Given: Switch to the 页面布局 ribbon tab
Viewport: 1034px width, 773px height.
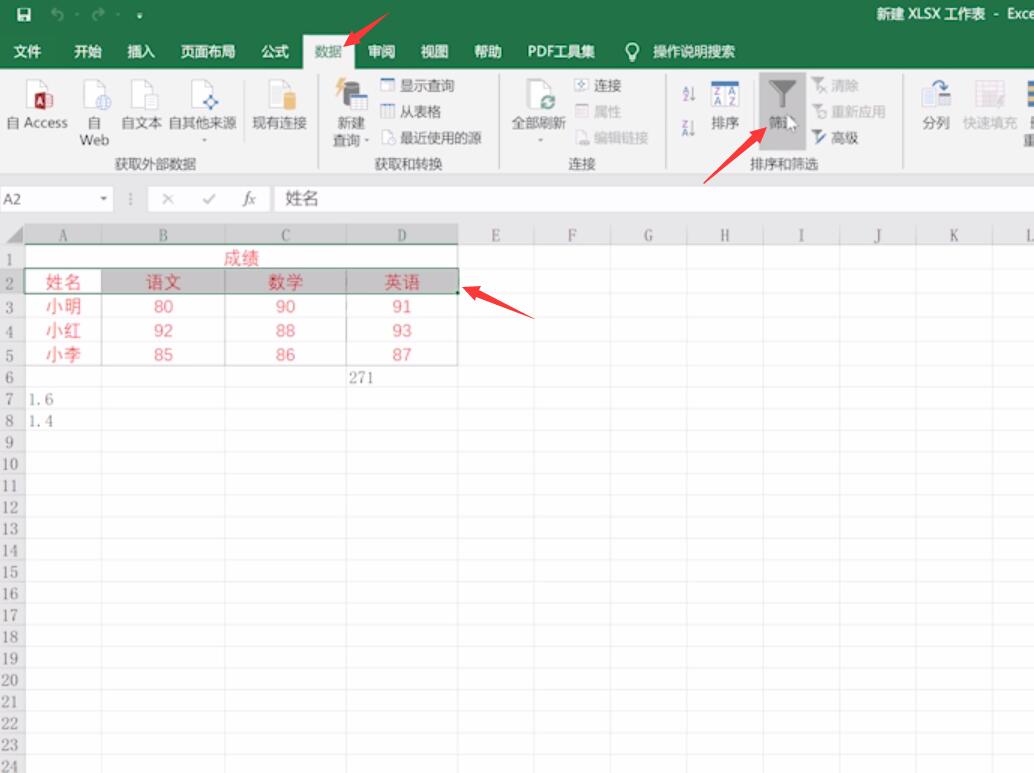Looking at the screenshot, I should click(x=208, y=51).
